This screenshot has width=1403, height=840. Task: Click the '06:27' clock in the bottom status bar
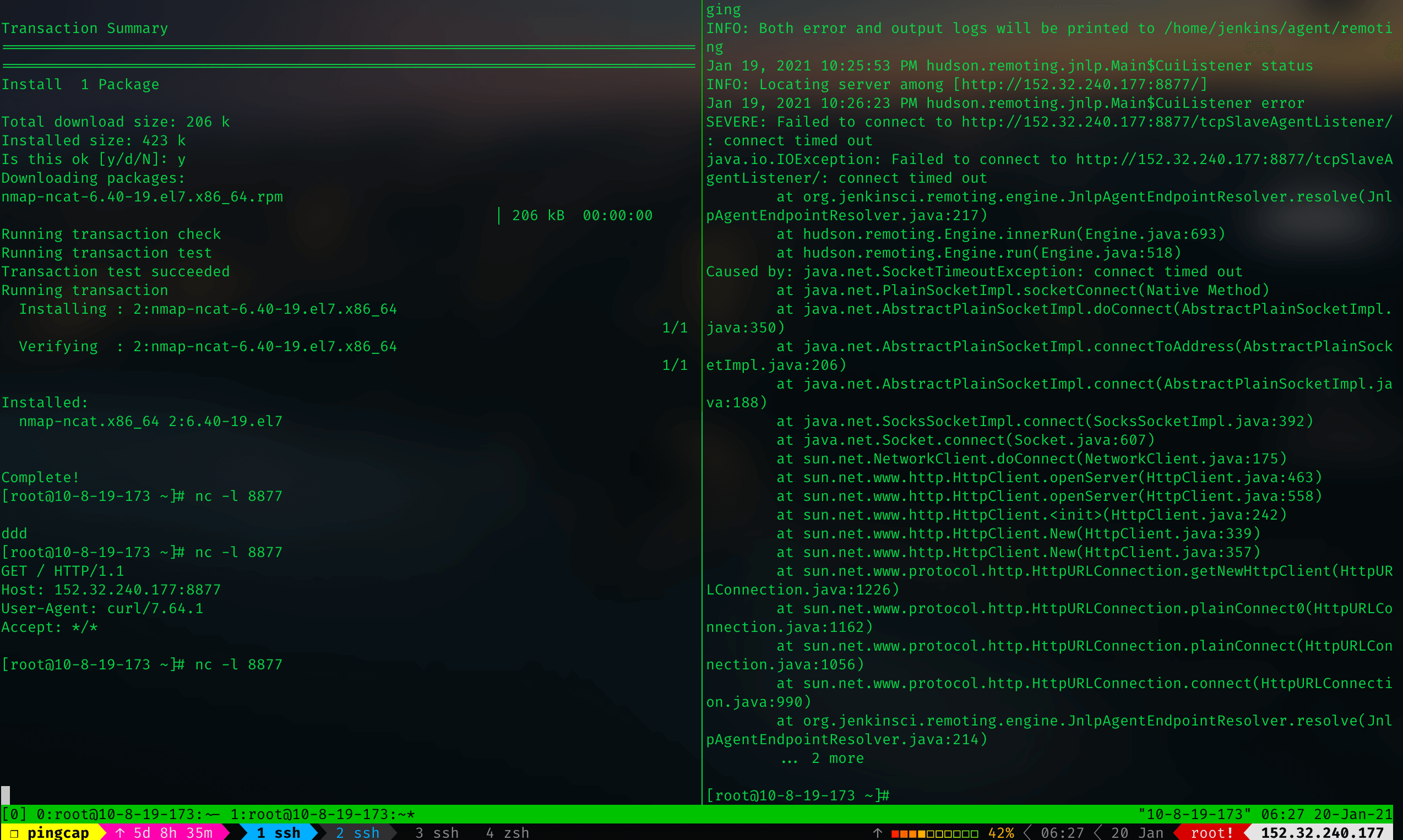click(1062, 833)
